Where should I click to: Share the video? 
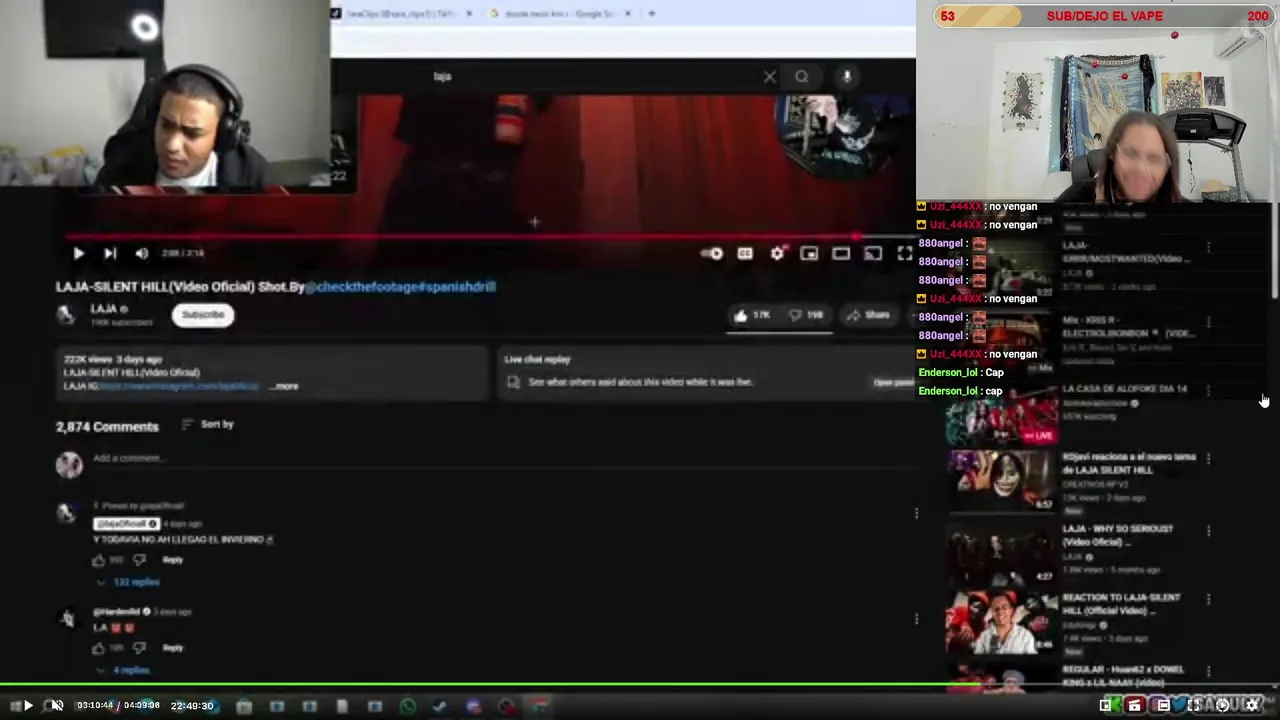click(868, 315)
